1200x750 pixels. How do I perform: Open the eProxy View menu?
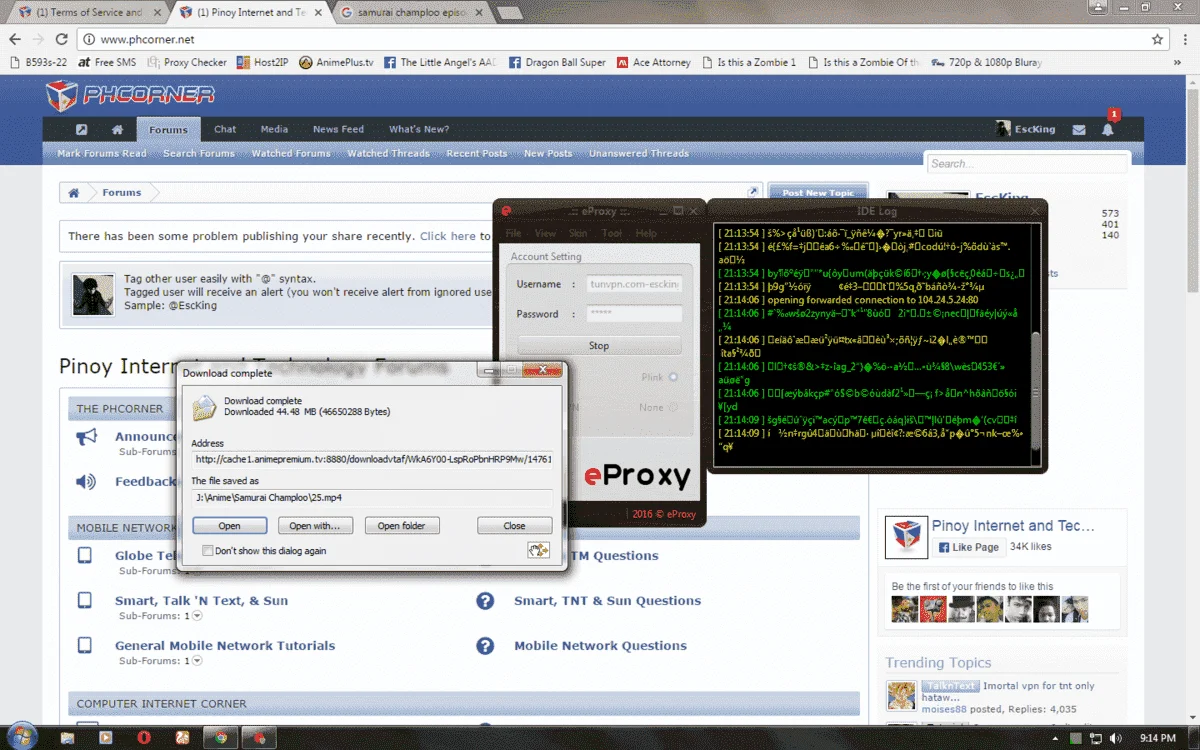click(545, 233)
